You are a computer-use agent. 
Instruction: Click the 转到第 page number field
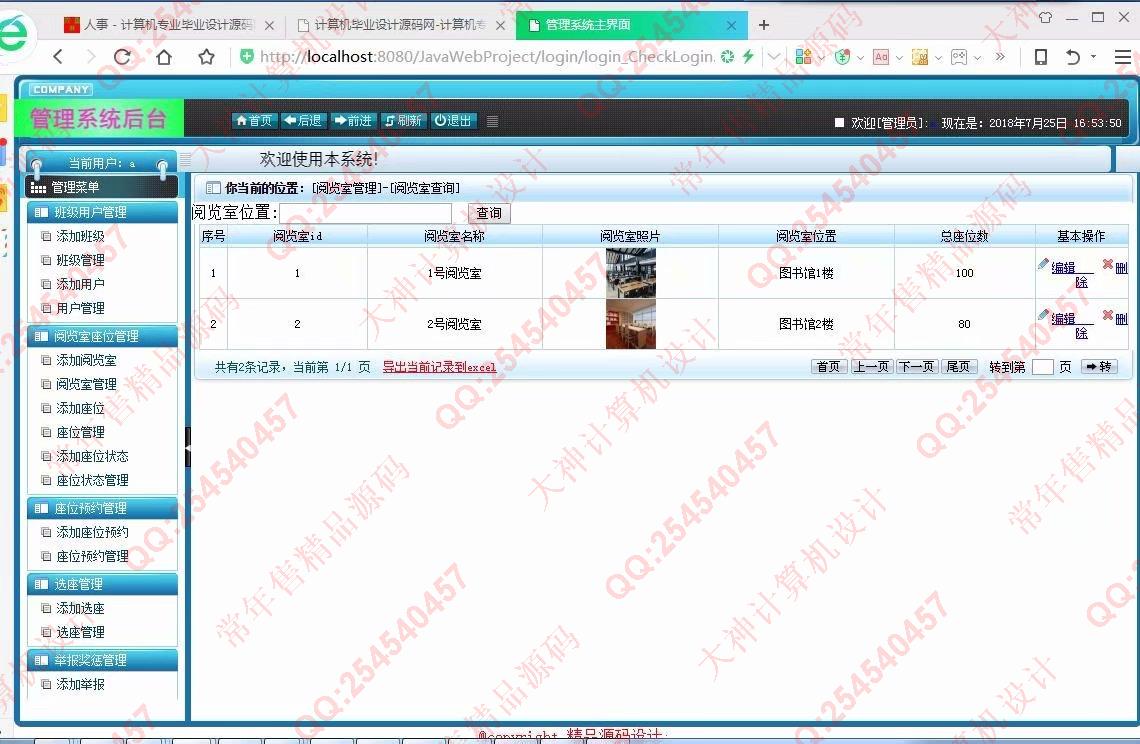(1043, 367)
